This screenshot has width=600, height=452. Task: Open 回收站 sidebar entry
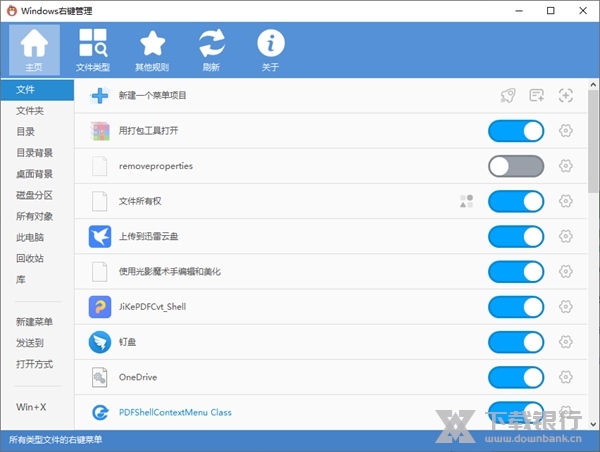(x=37, y=258)
